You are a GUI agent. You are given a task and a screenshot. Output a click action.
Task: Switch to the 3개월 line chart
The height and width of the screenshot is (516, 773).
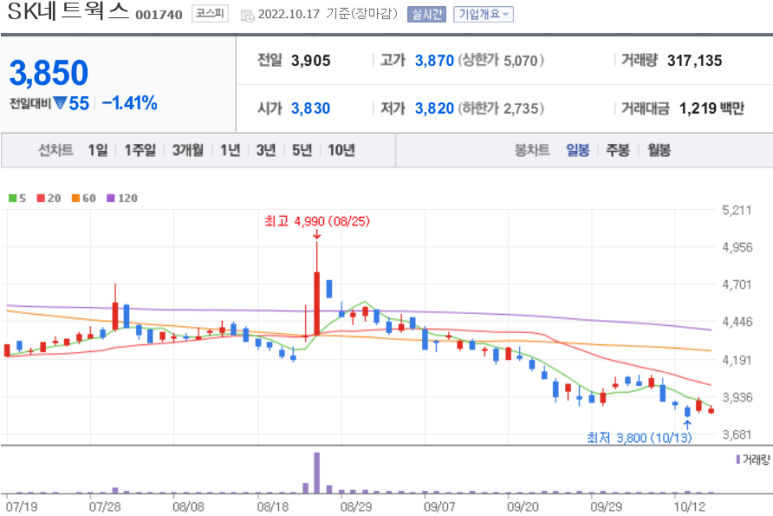188,150
